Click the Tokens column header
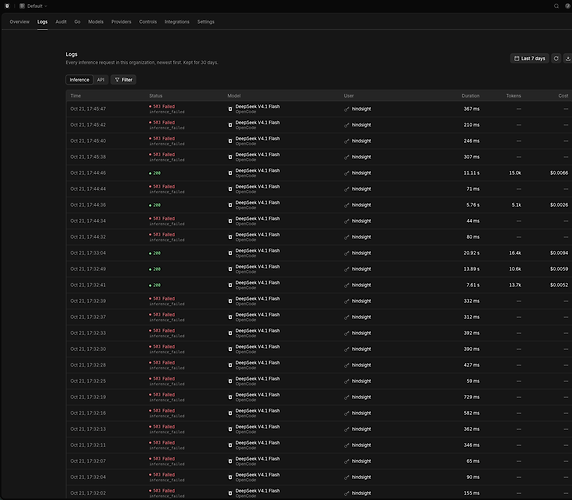The width and height of the screenshot is (572, 500). pos(513,96)
